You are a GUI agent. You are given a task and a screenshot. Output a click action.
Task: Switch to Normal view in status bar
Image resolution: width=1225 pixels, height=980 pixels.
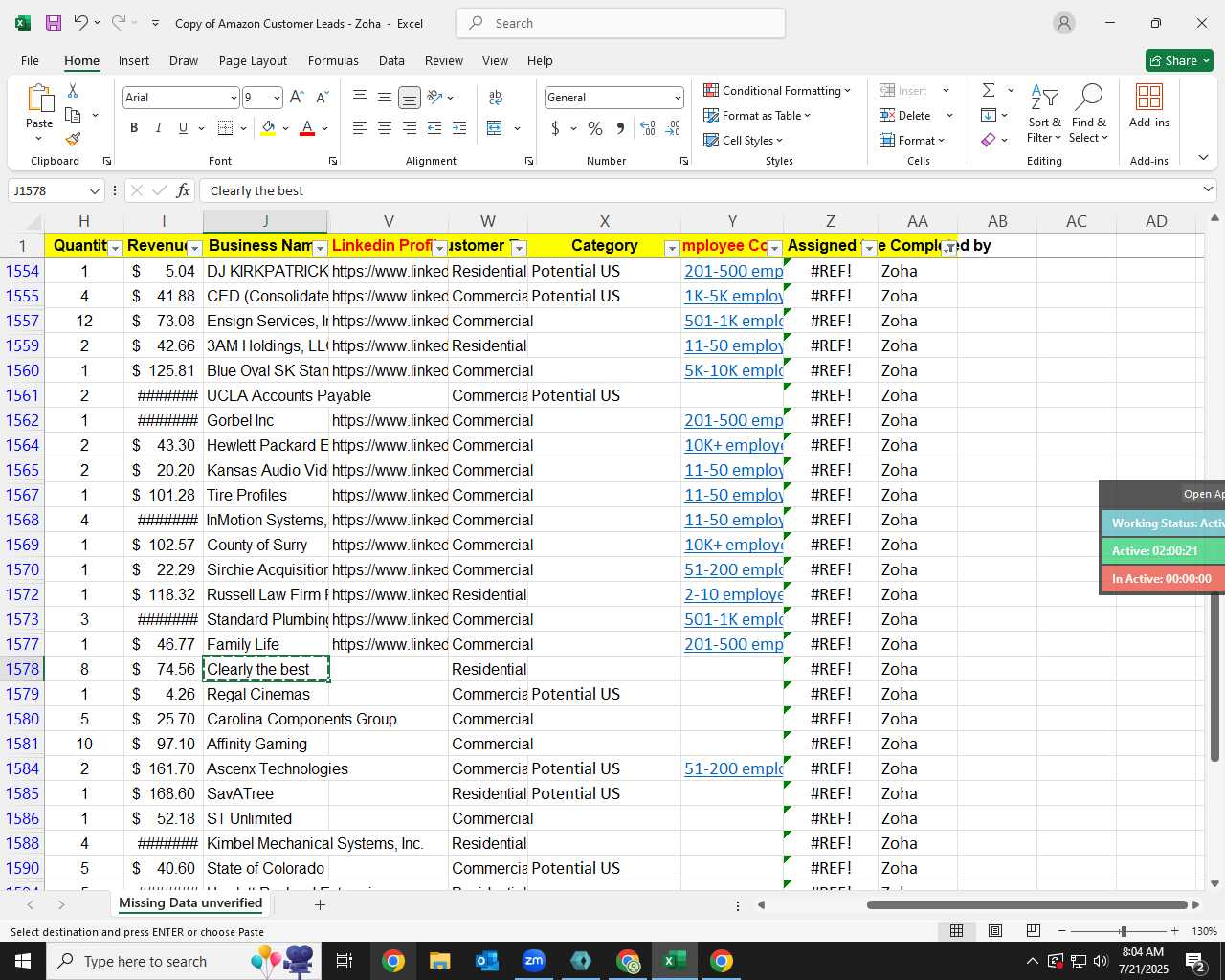[x=956, y=931]
